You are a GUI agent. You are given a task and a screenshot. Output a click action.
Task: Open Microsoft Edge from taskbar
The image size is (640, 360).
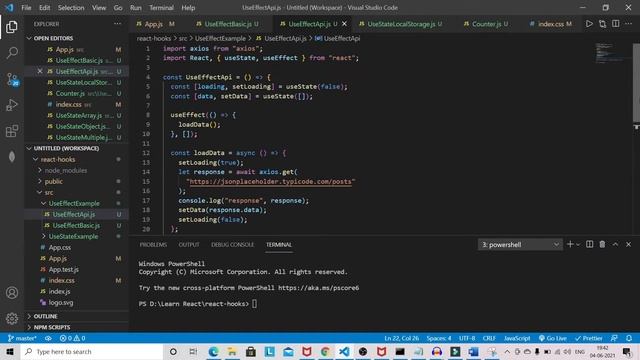(213, 351)
